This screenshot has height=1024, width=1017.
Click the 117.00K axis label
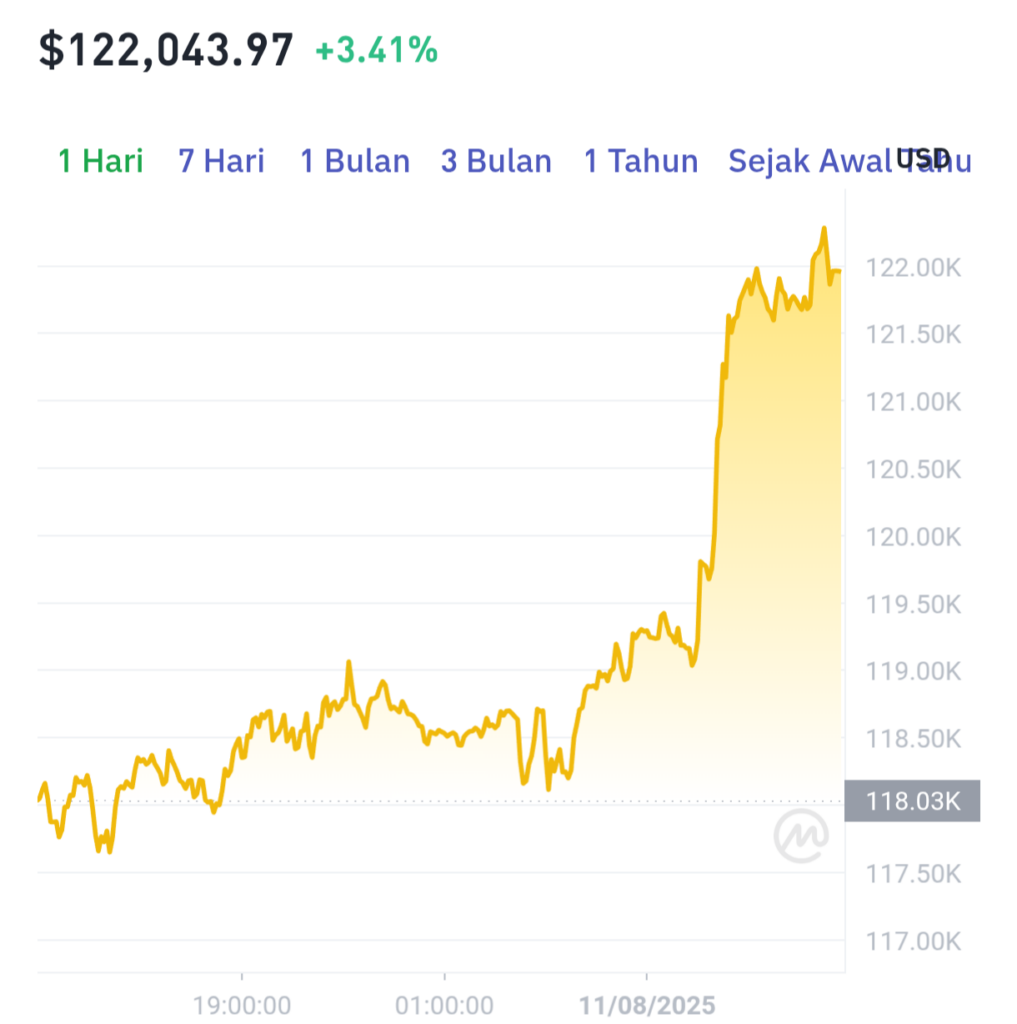913,941
